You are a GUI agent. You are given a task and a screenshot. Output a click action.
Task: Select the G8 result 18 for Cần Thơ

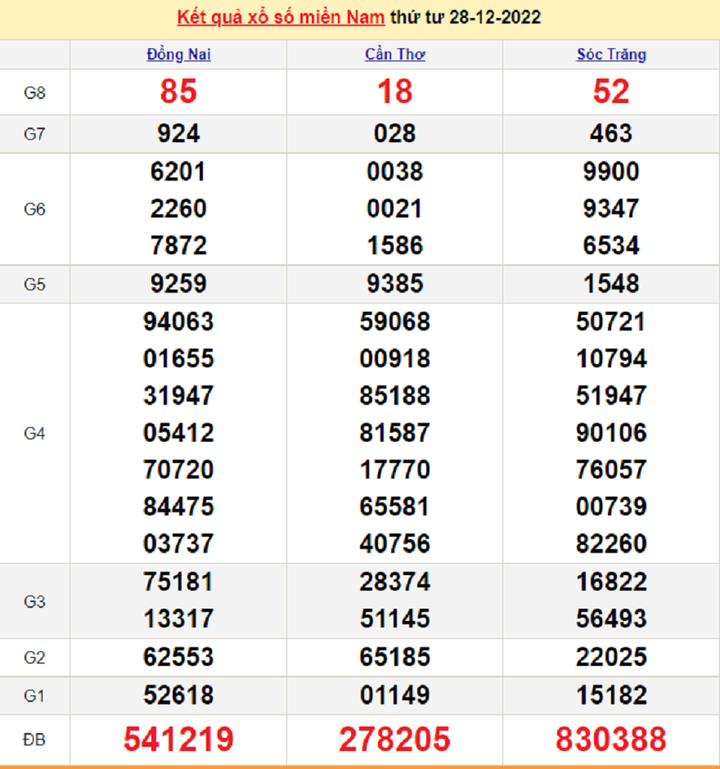(x=394, y=92)
